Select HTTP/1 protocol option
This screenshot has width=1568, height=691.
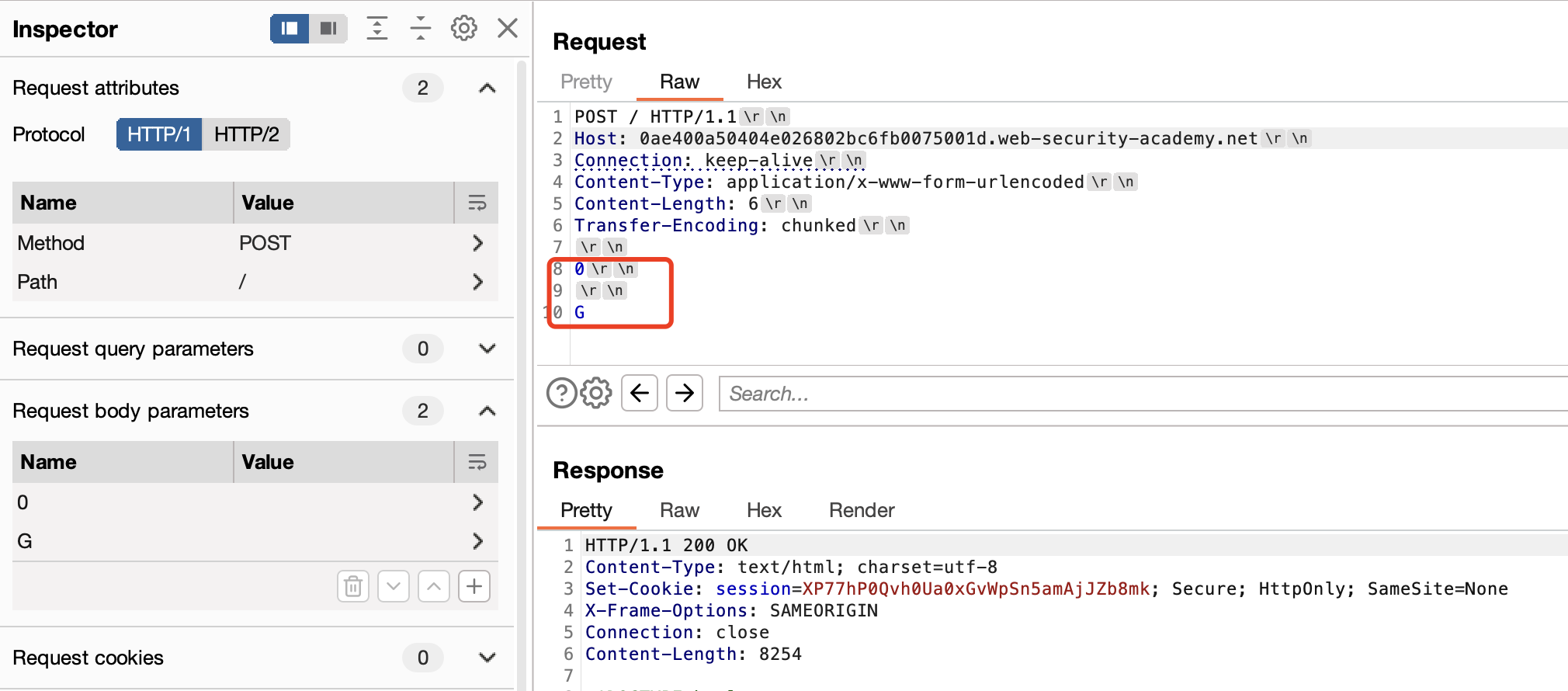click(x=159, y=134)
